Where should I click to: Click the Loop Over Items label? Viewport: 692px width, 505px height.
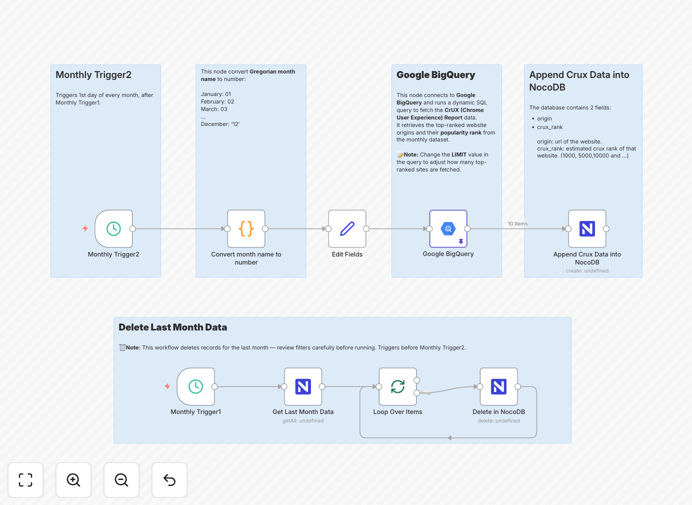[x=398, y=412]
